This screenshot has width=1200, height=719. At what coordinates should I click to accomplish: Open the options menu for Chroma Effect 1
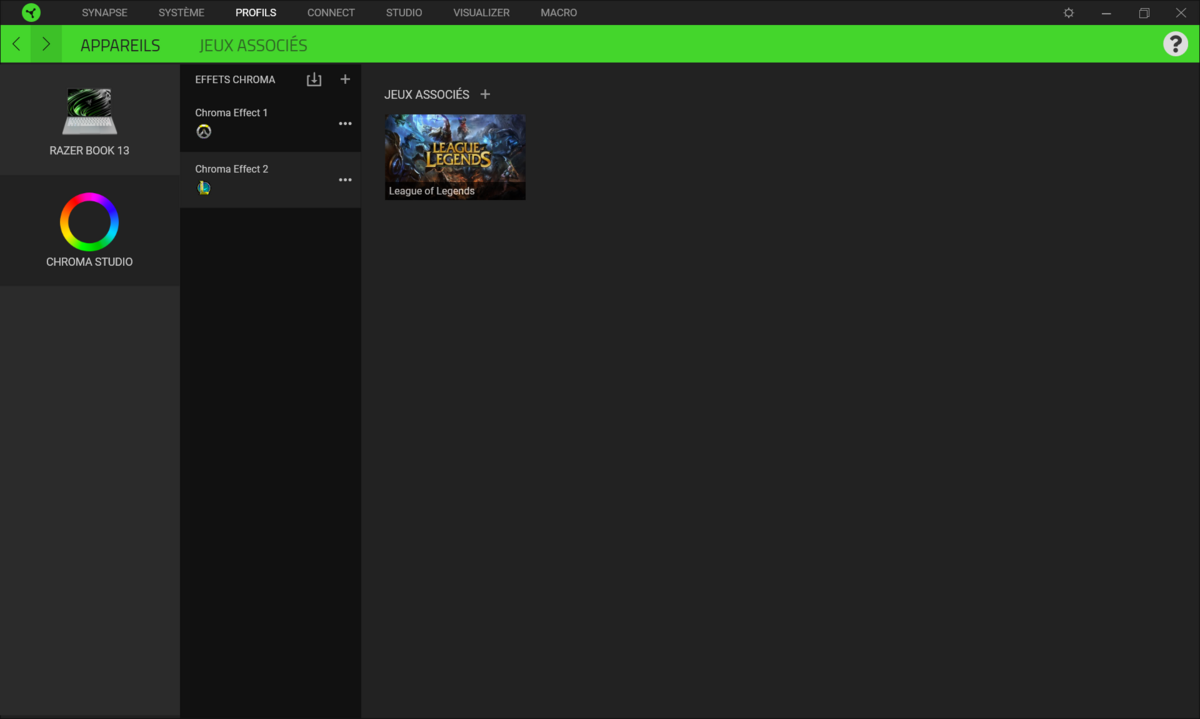(345, 124)
